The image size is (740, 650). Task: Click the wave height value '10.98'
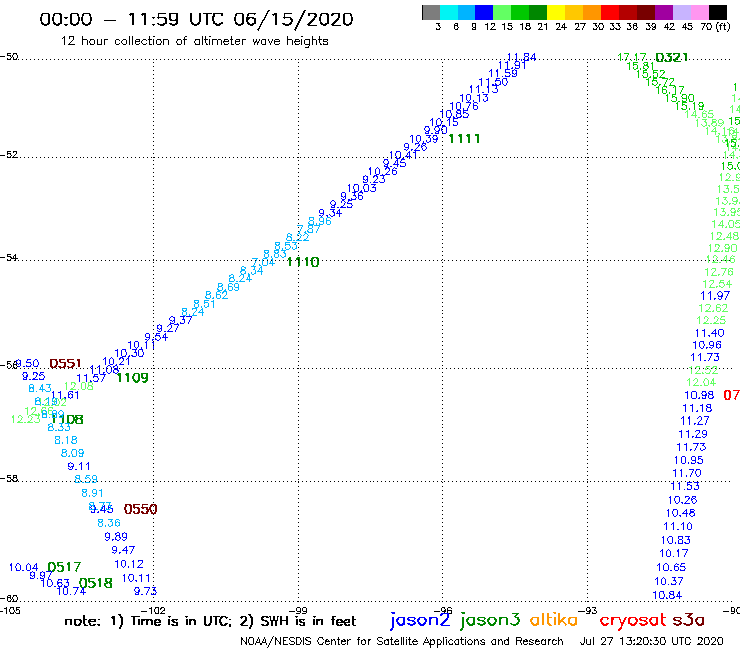pos(699,395)
